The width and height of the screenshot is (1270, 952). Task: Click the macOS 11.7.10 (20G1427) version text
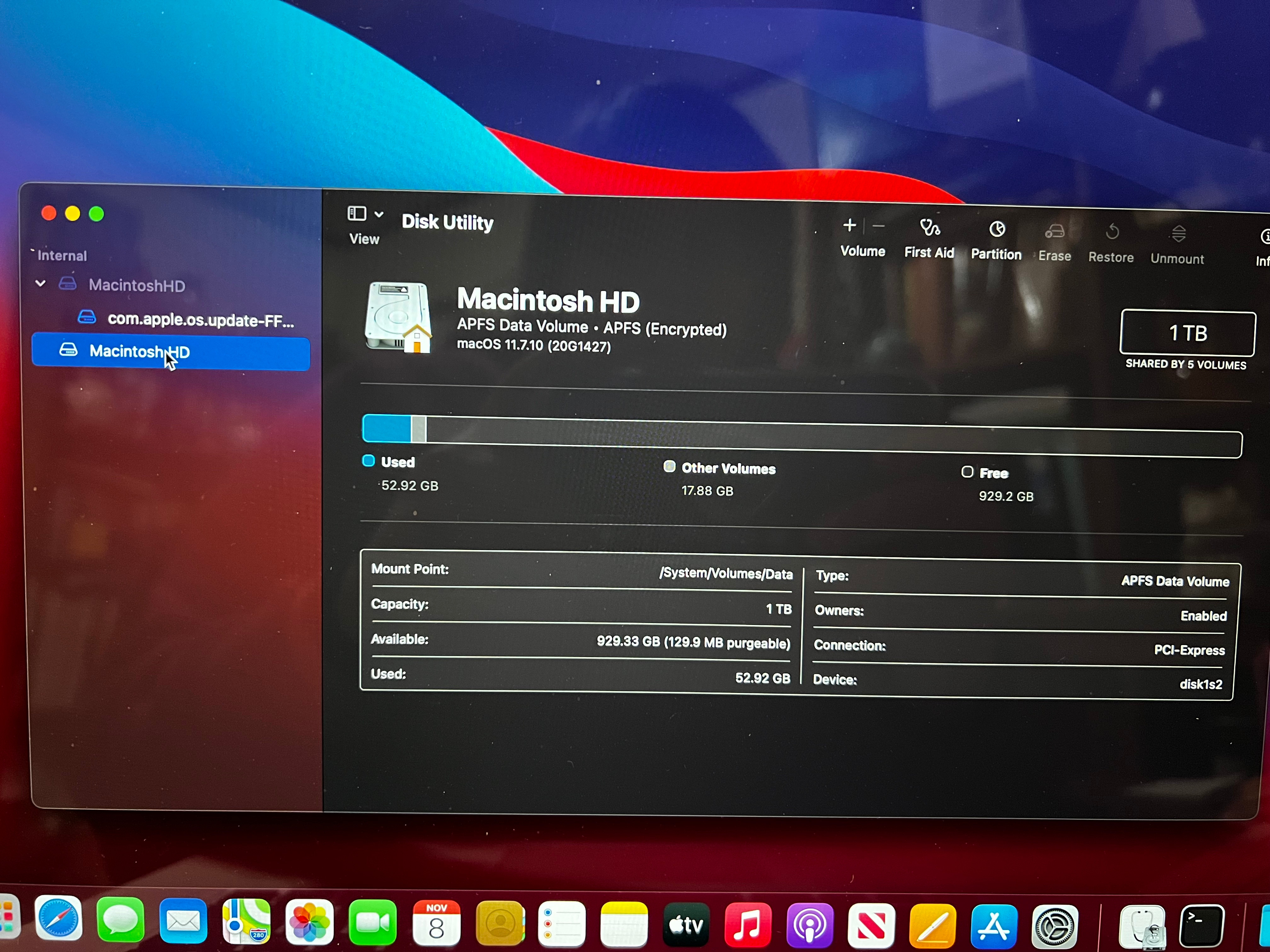[534, 345]
